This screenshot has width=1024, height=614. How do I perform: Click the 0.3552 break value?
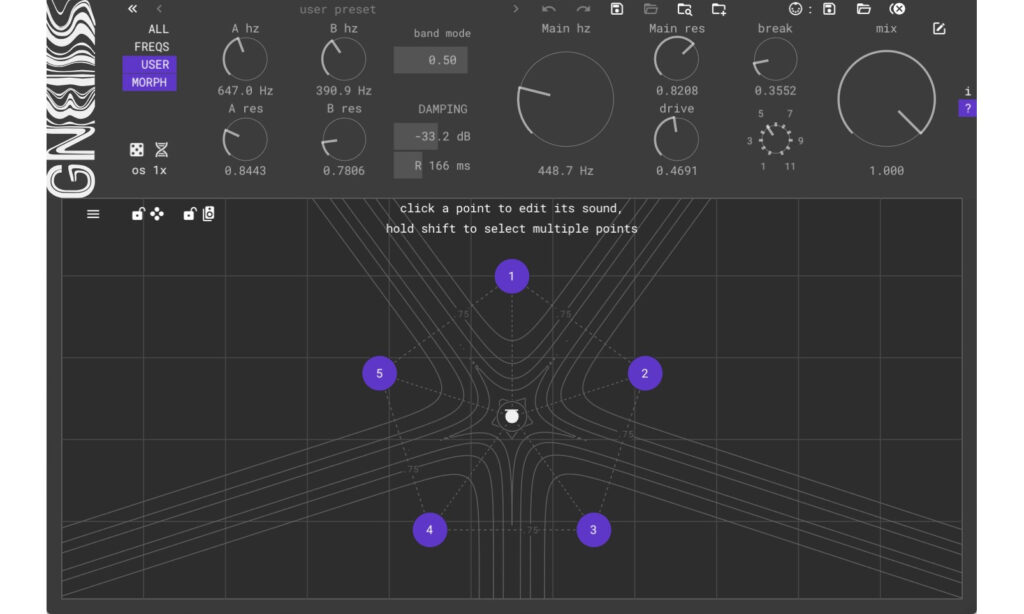(775, 91)
